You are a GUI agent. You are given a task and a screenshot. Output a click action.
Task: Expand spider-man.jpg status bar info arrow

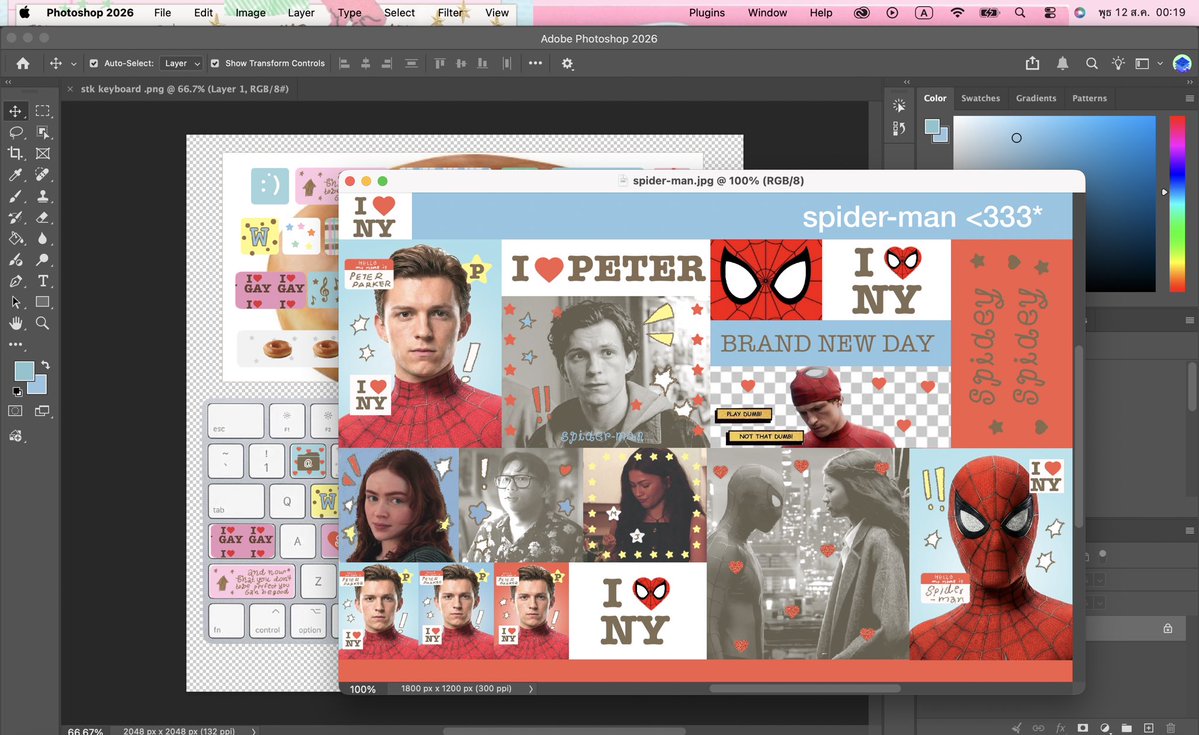pyautogui.click(x=531, y=688)
